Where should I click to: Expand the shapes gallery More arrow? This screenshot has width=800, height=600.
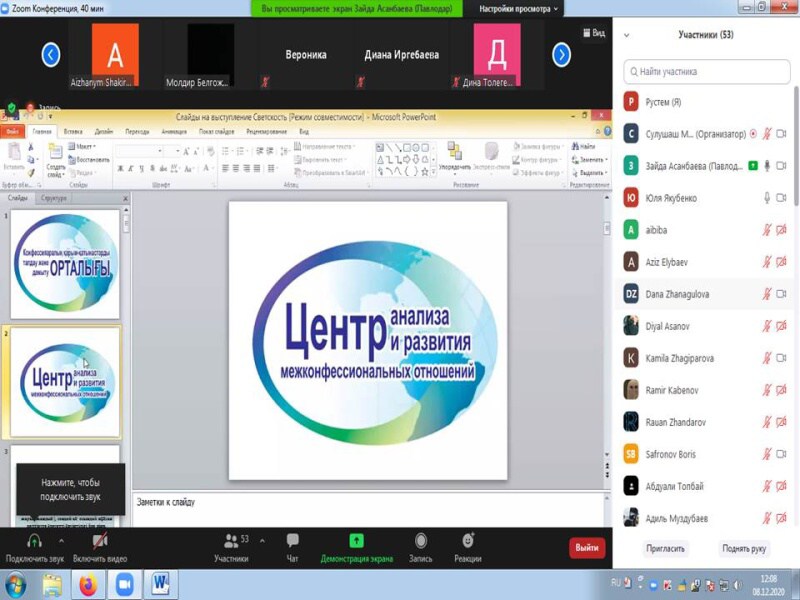click(x=434, y=173)
